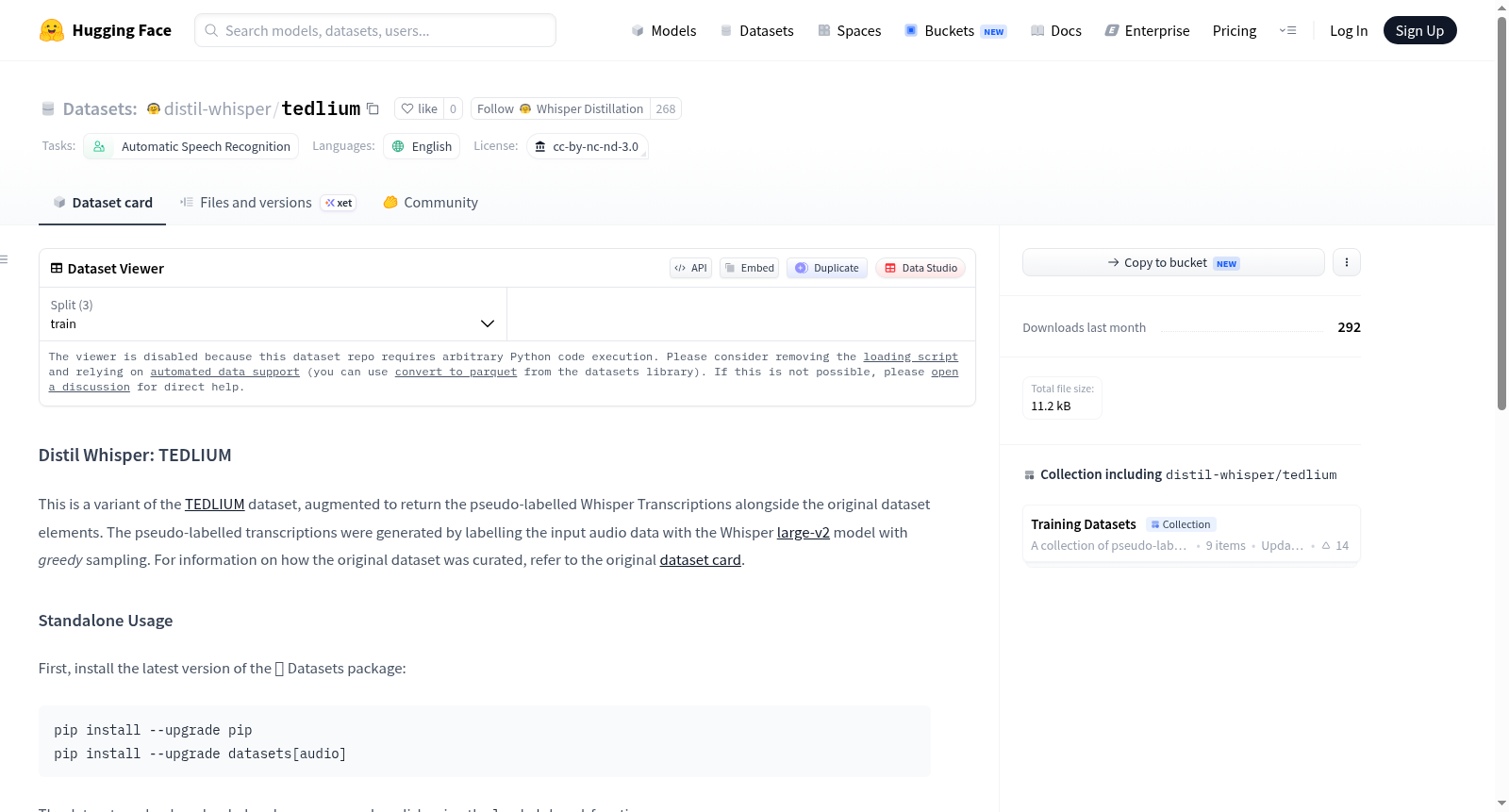Open the distil-whisper organization page
Screen dimensions: 1509x812
click(217, 109)
